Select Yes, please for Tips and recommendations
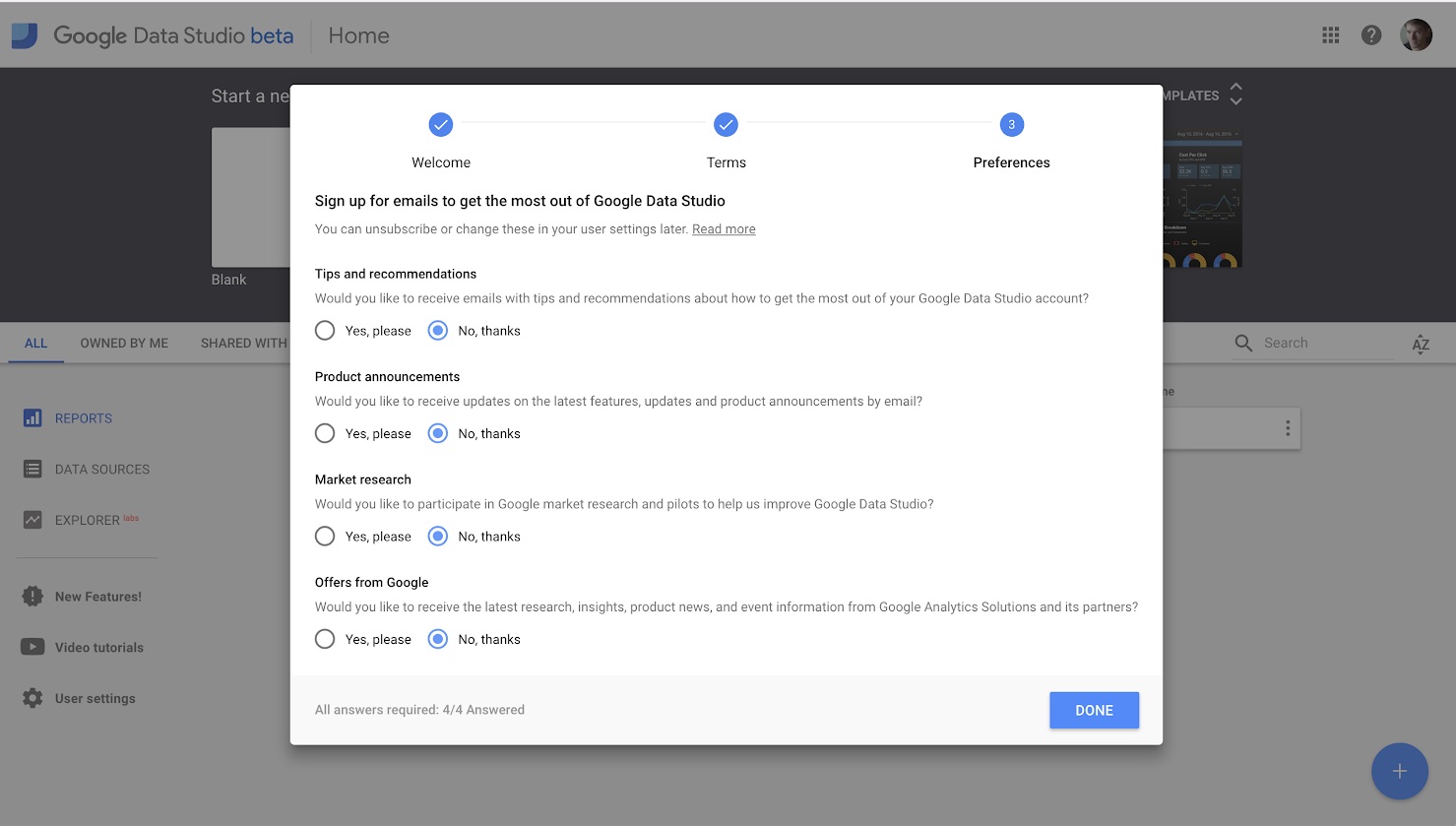The image size is (1456, 826). pyautogui.click(x=325, y=331)
